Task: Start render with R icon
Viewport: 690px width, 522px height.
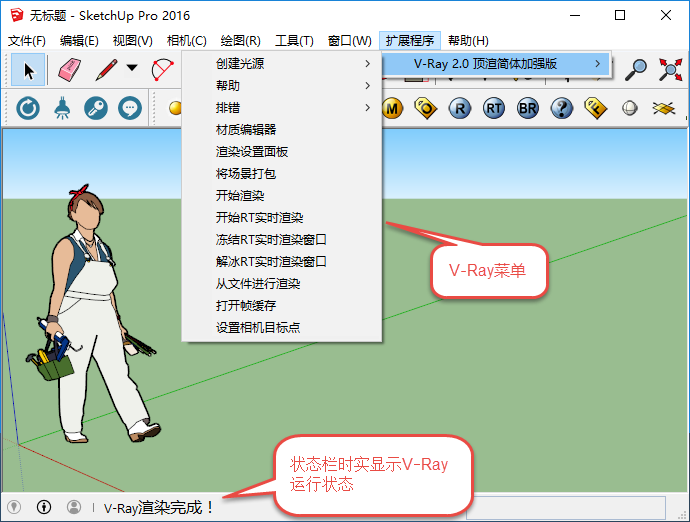Action: click(460, 108)
